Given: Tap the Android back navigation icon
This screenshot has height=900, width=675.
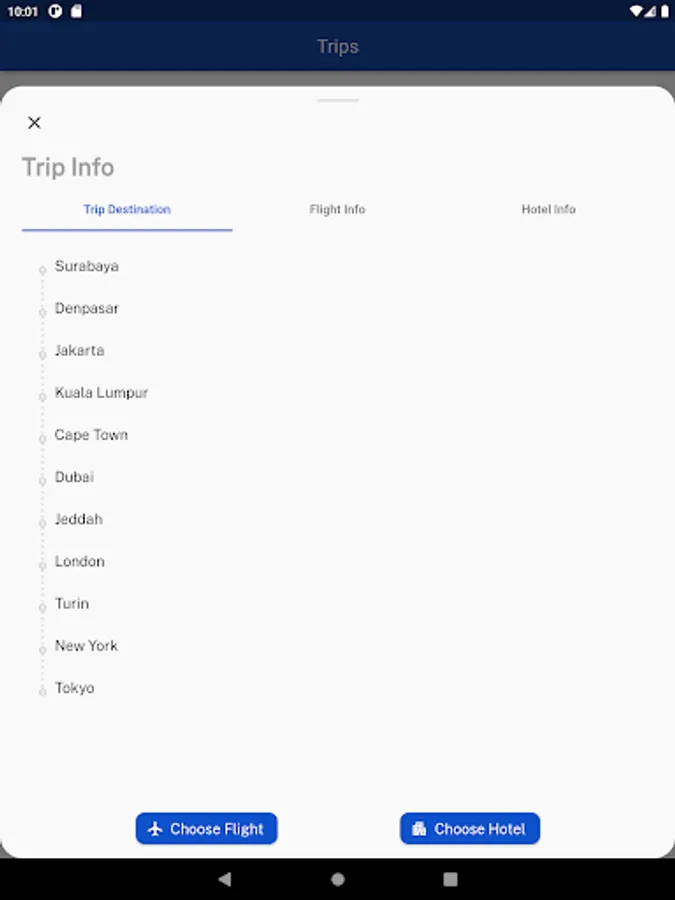Looking at the screenshot, I should coord(225,879).
